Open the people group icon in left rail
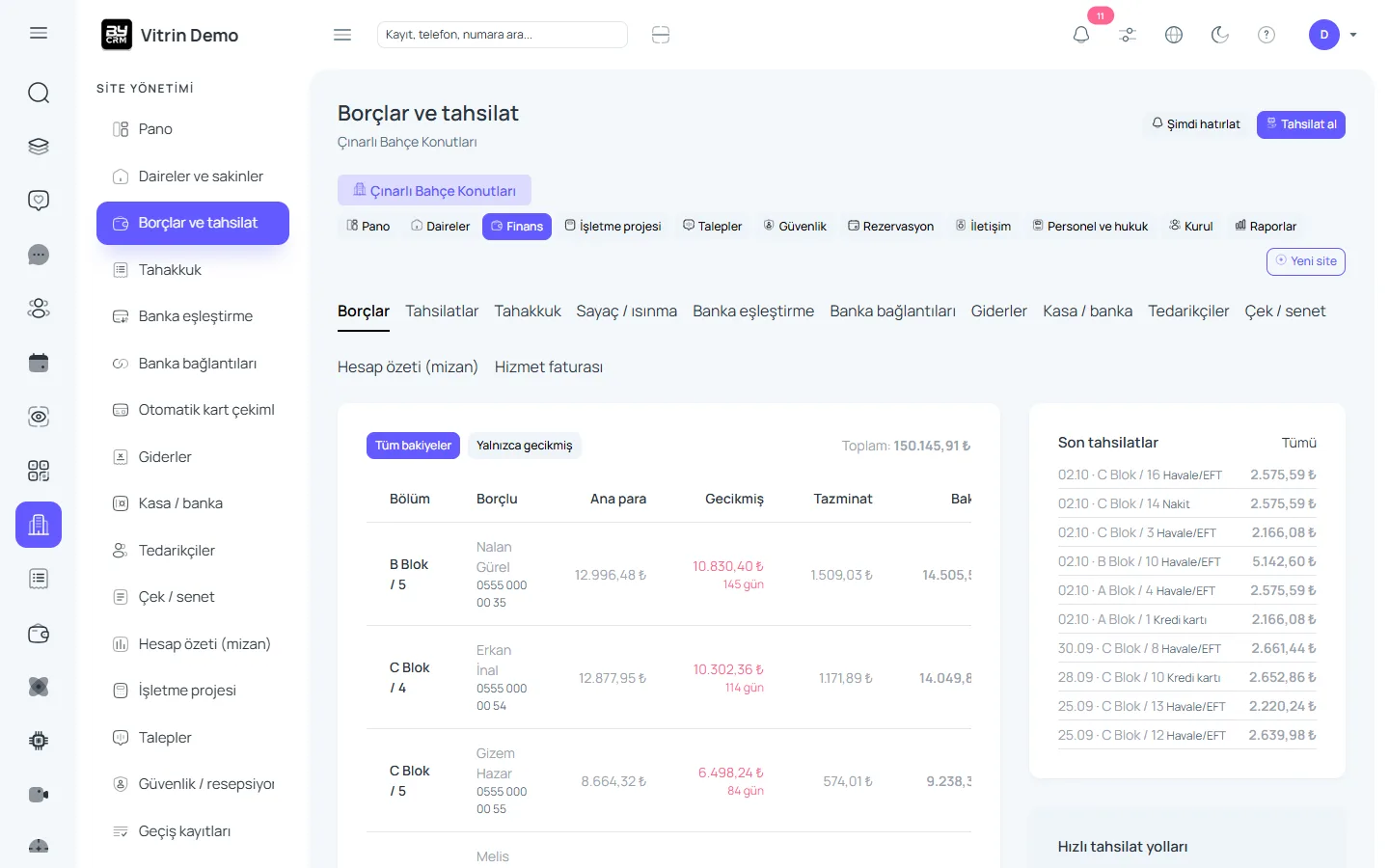 coord(39,309)
